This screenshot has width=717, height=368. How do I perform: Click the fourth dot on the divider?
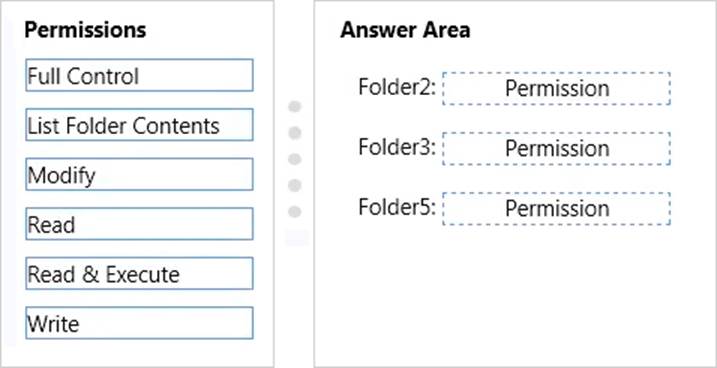click(x=295, y=186)
